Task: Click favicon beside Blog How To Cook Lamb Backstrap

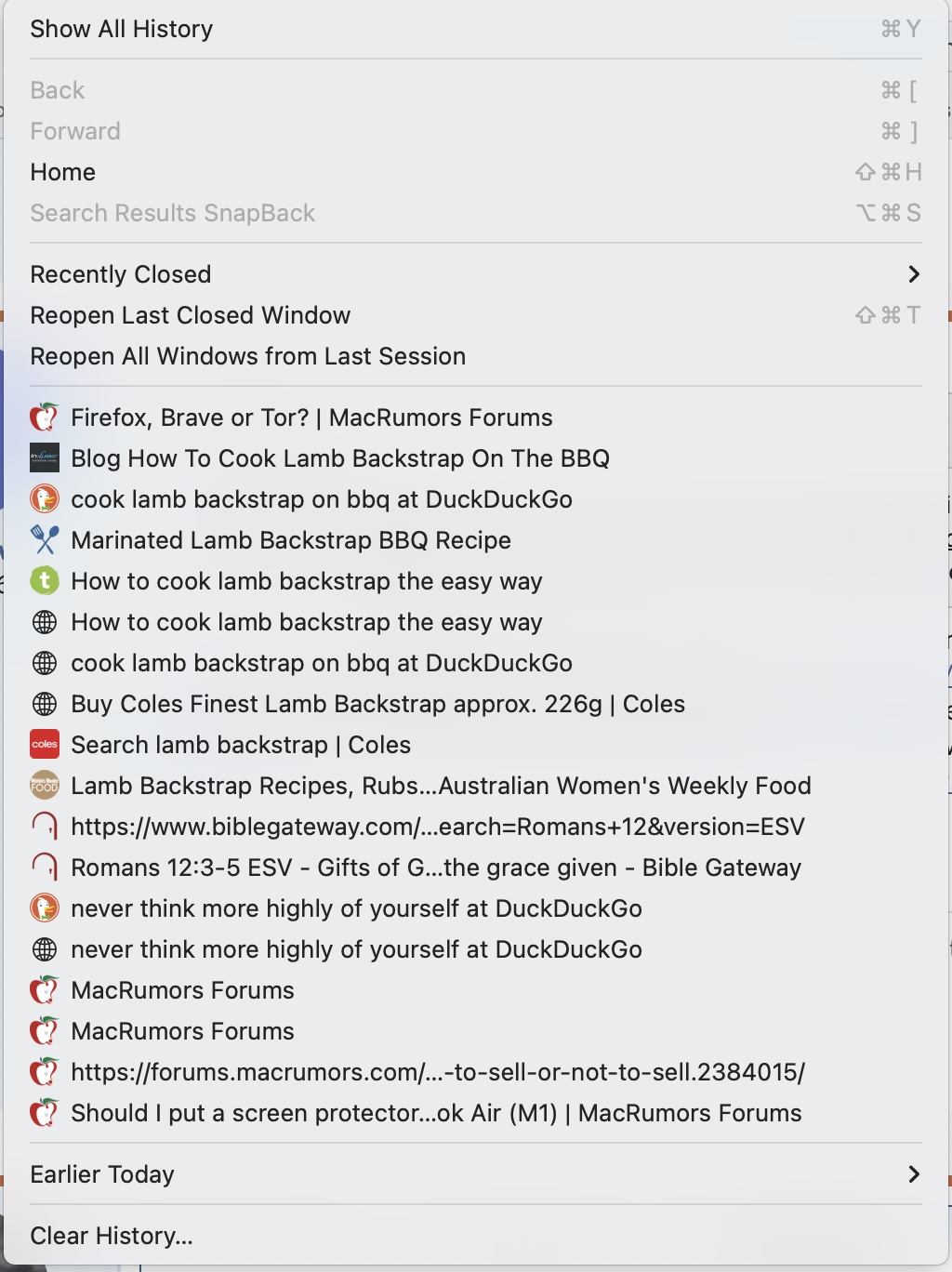Action: point(45,458)
